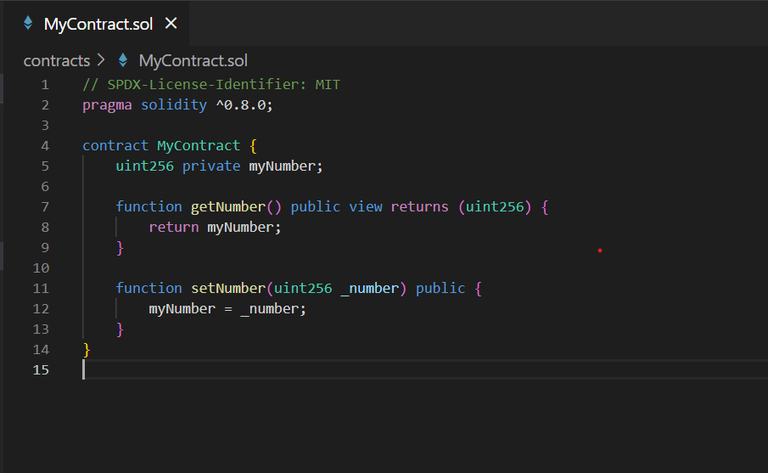Viewport: 768px width, 473px height.
Task: Click the 'getNumber' function name
Action: click(228, 207)
